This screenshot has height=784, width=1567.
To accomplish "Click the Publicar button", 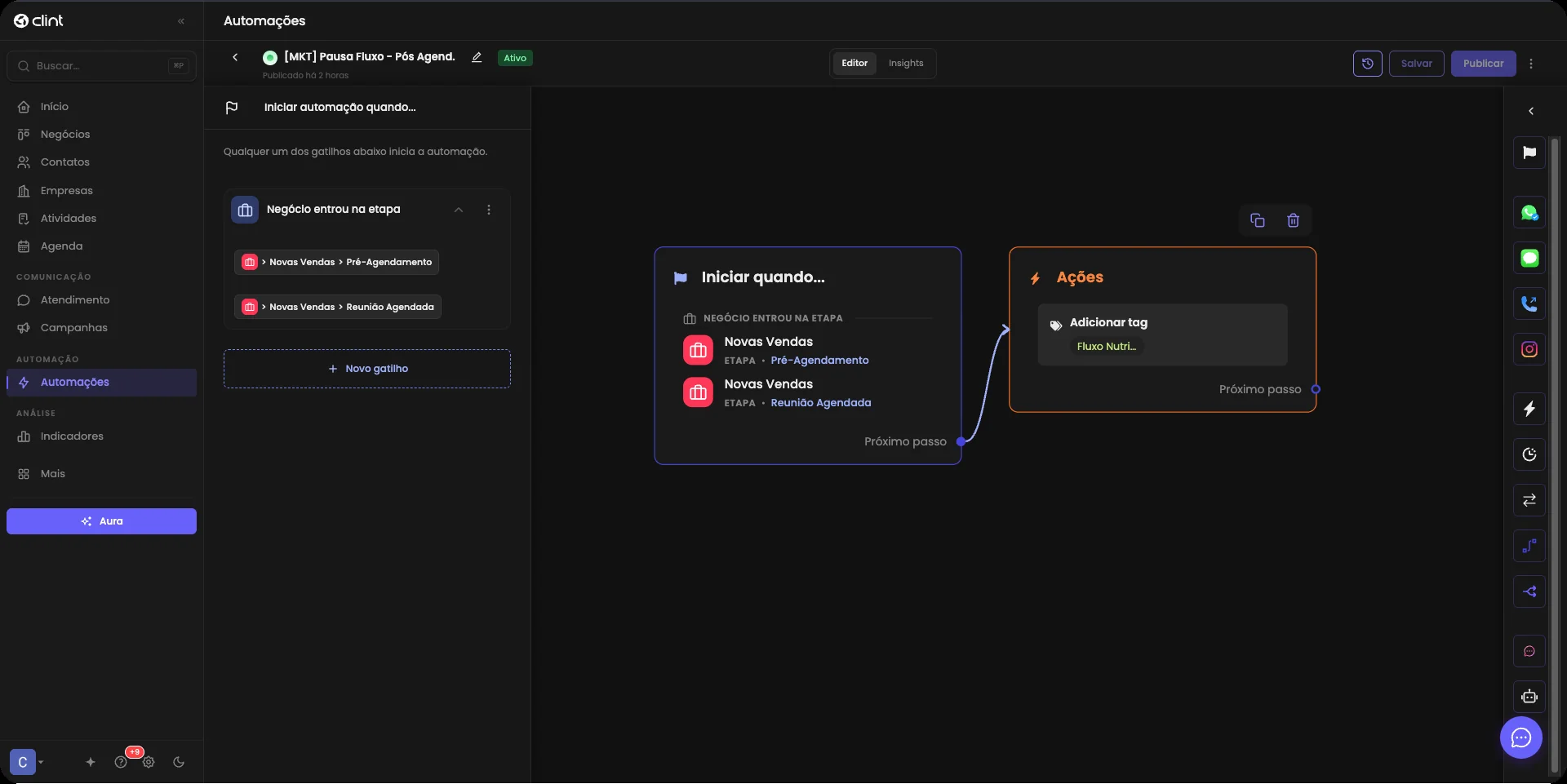I will point(1483,64).
